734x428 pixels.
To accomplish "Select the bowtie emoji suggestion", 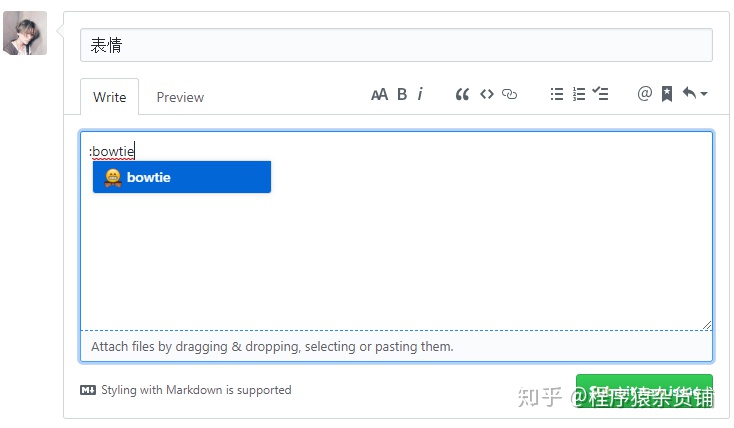I will 182,177.
